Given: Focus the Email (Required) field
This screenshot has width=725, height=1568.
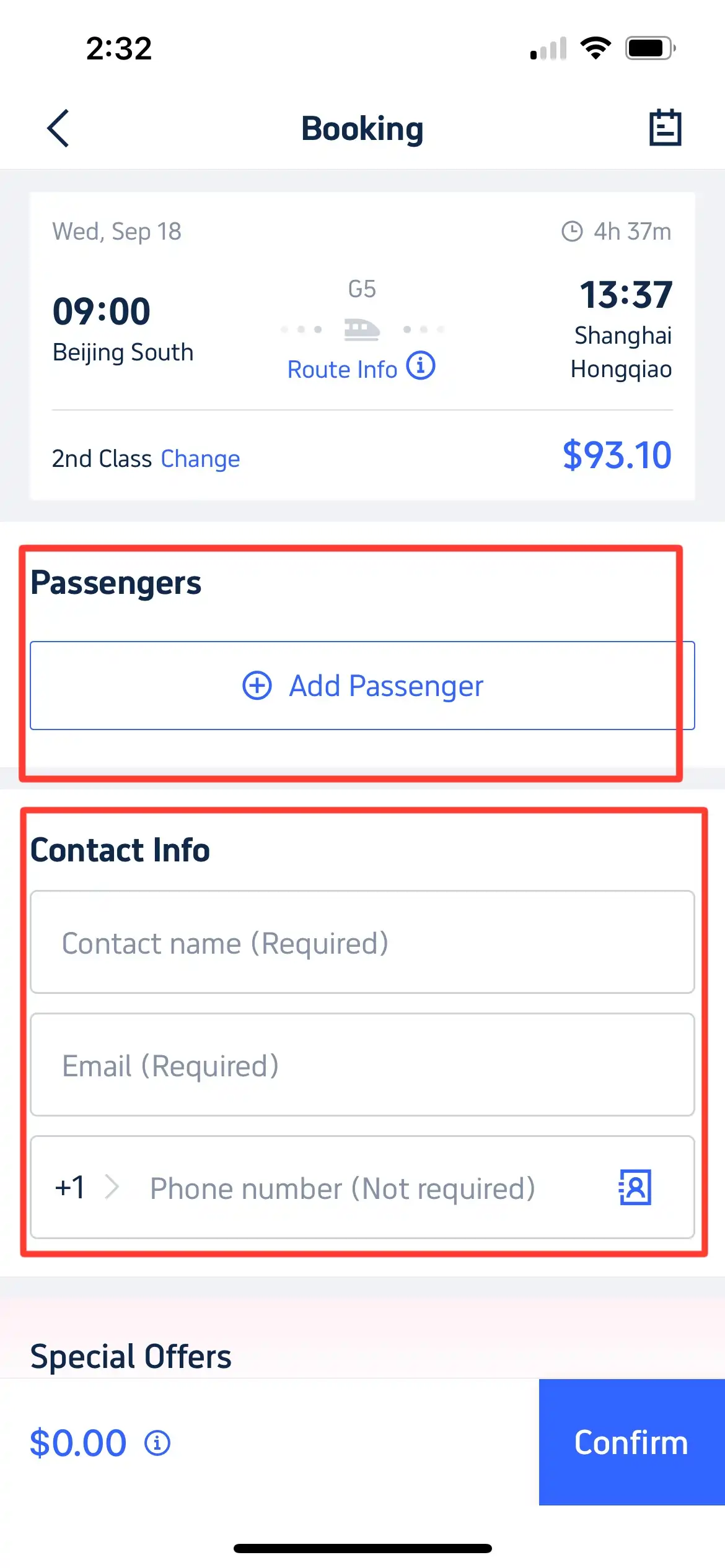Looking at the screenshot, I should pyautogui.click(x=362, y=1065).
